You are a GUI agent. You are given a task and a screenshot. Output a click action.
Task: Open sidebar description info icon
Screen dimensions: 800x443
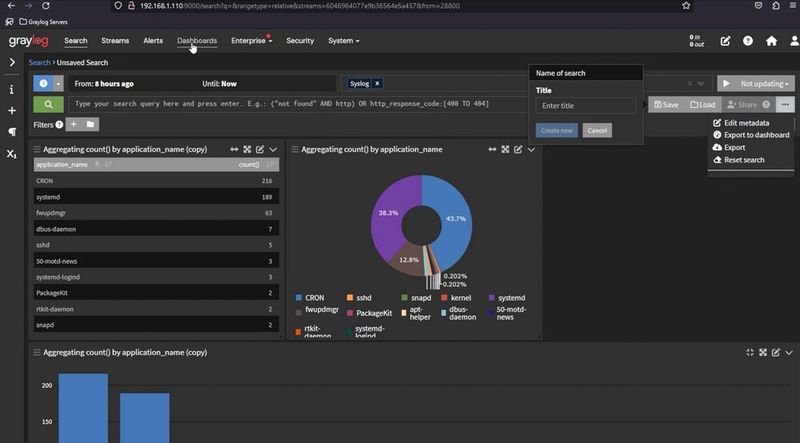coord(12,90)
